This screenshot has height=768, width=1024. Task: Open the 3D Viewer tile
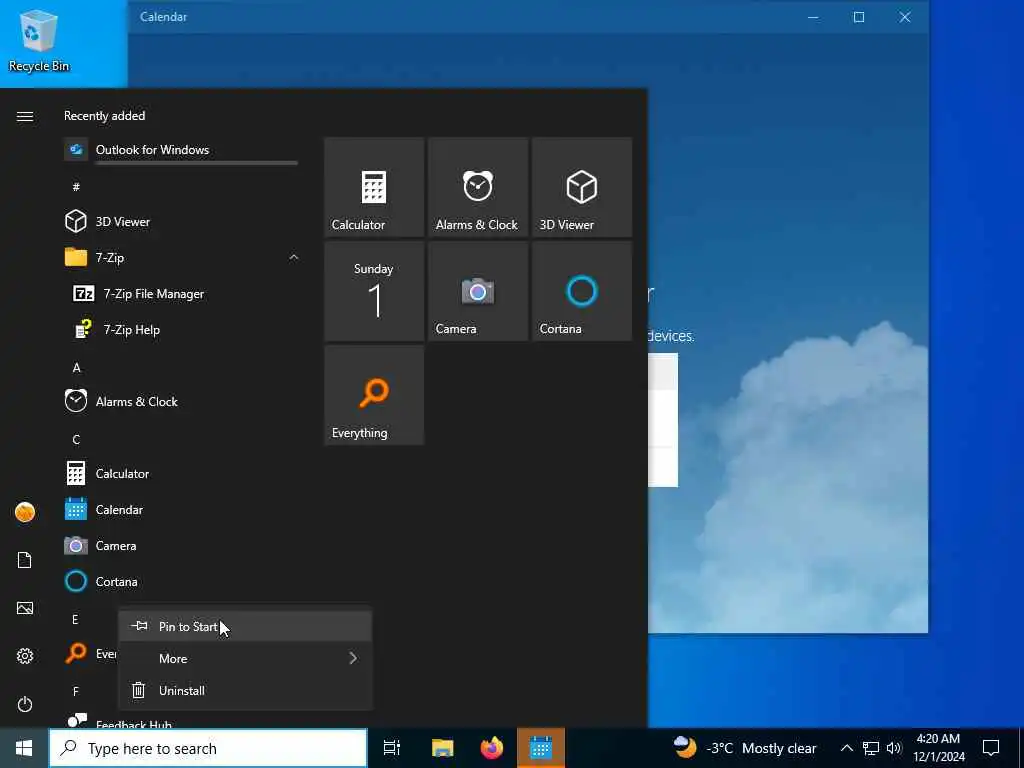click(x=581, y=187)
